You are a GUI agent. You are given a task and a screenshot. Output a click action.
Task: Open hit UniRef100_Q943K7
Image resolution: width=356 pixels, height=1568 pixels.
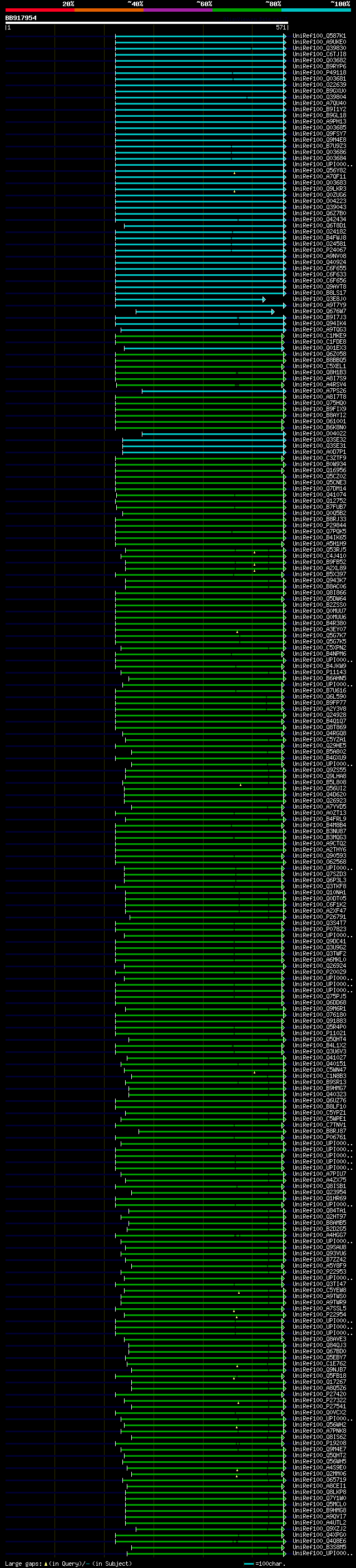[319, 581]
